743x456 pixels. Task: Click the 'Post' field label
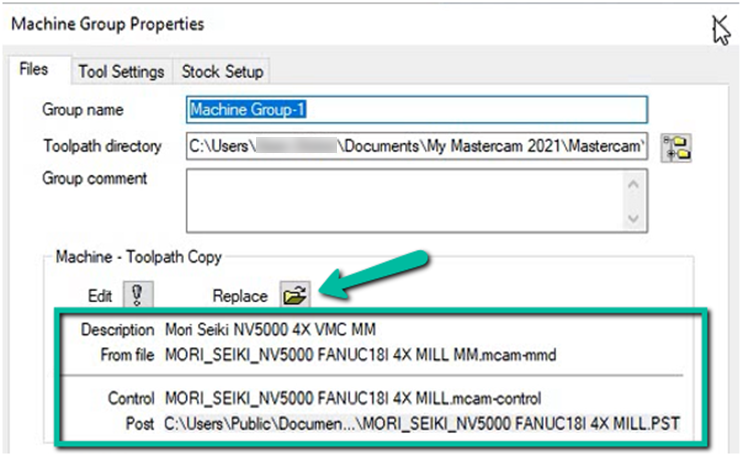point(140,423)
